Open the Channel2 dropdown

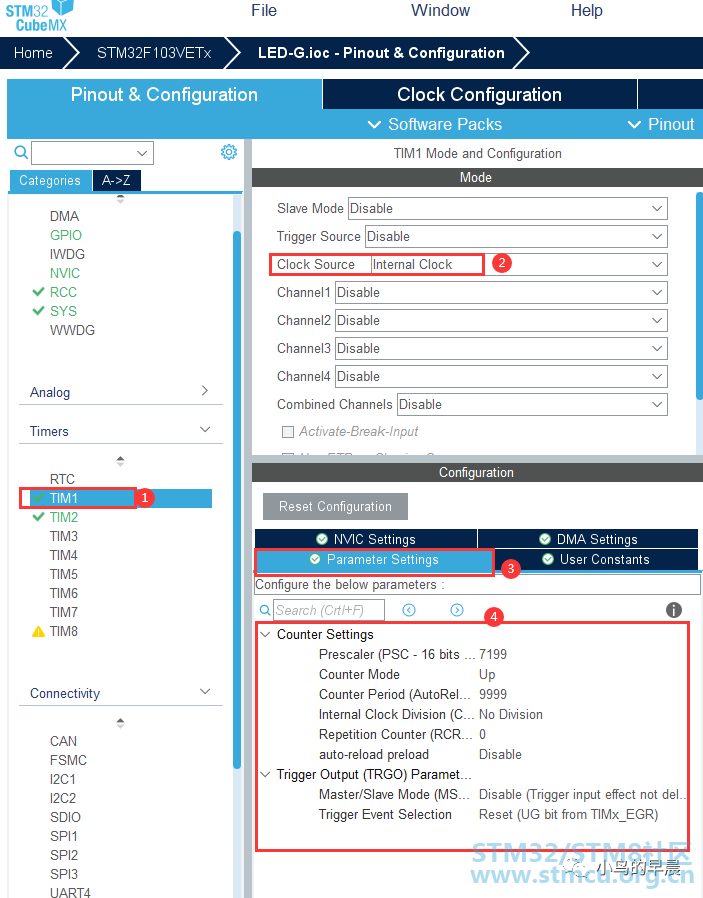click(x=501, y=321)
